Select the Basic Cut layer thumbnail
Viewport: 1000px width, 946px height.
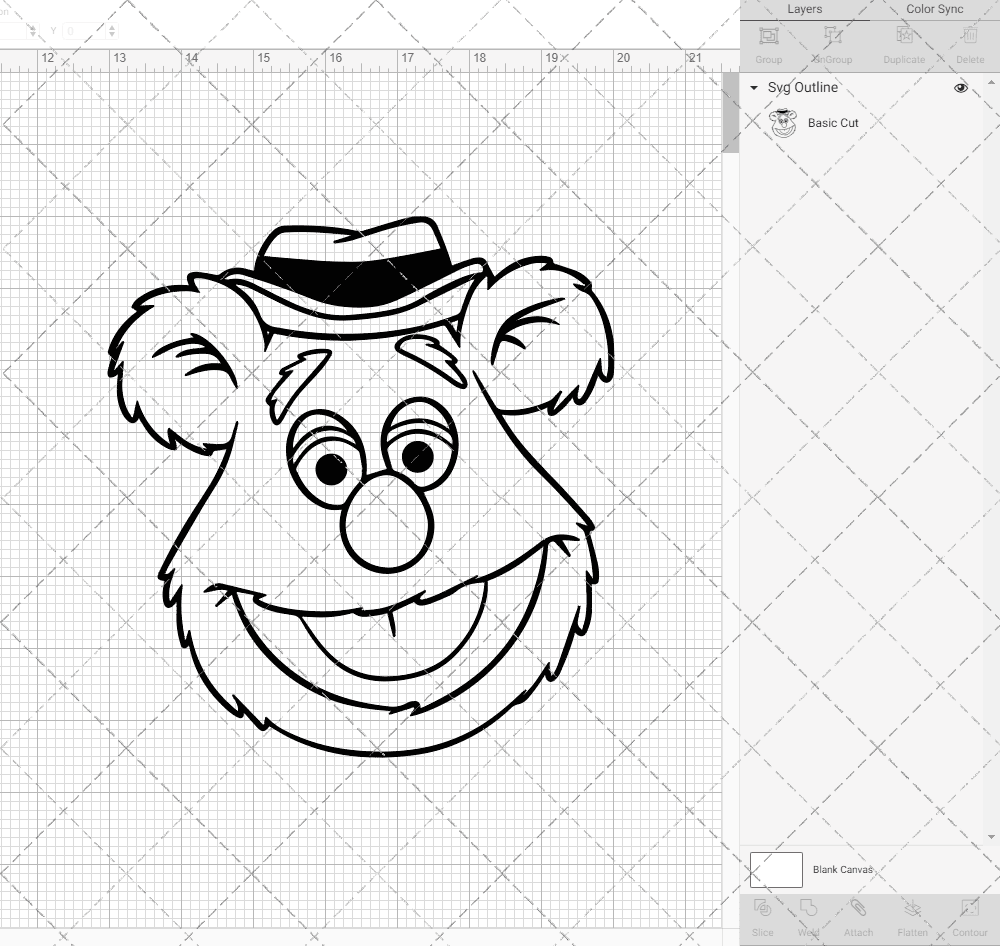(x=783, y=123)
